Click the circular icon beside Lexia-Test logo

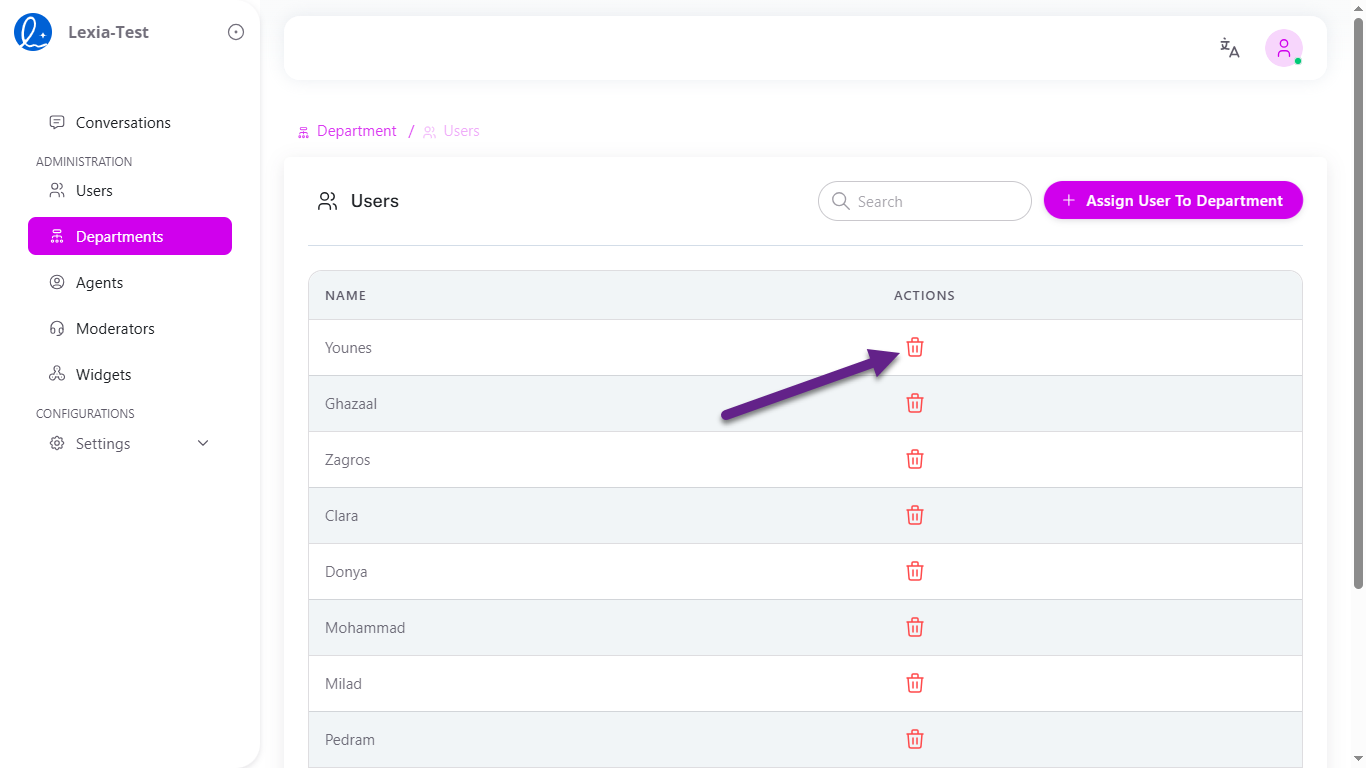click(x=235, y=31)
